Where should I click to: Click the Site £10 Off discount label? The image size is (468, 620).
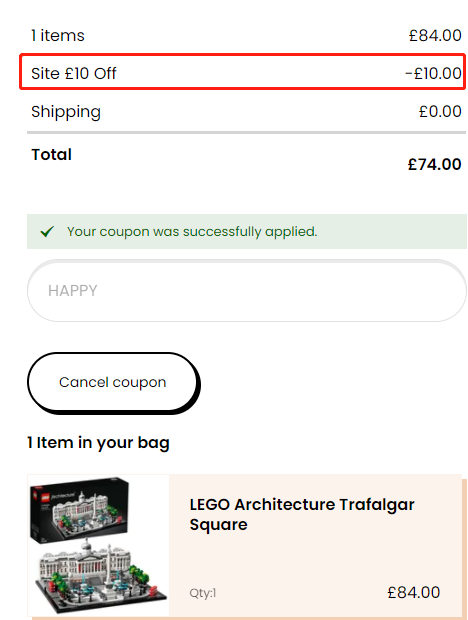pyautogui.click(x=74, y=74)
